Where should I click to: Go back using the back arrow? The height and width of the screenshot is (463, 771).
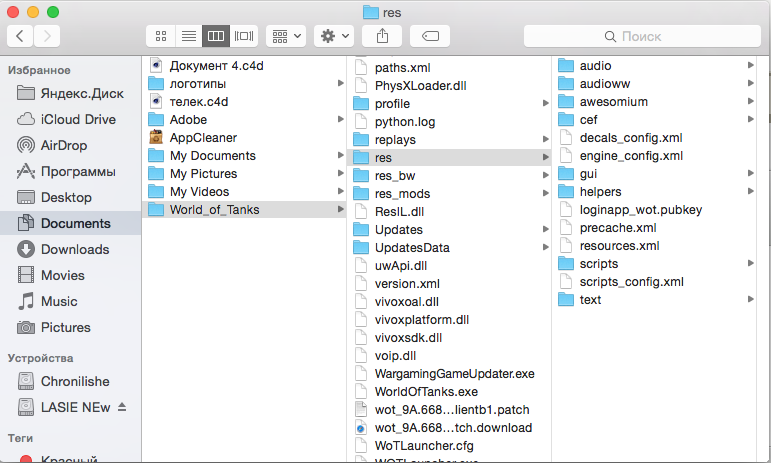21,36
